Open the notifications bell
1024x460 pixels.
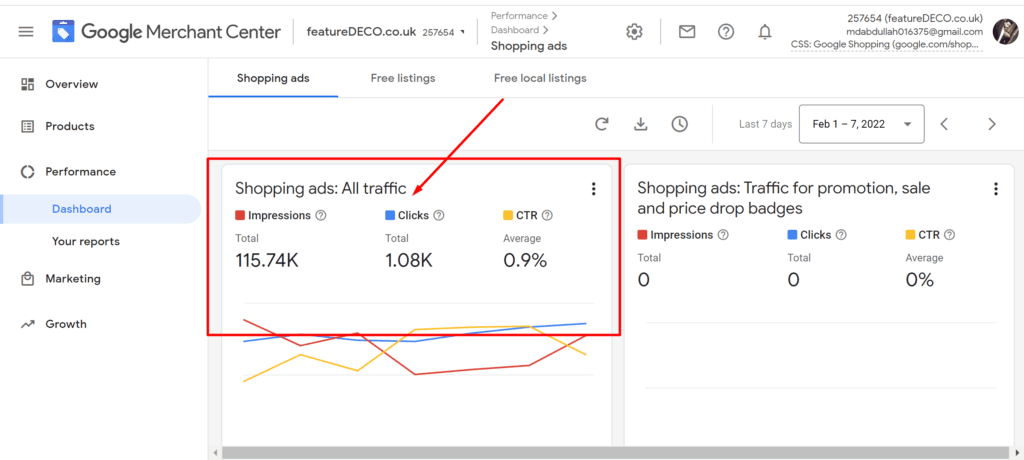(x=765, y=31)
